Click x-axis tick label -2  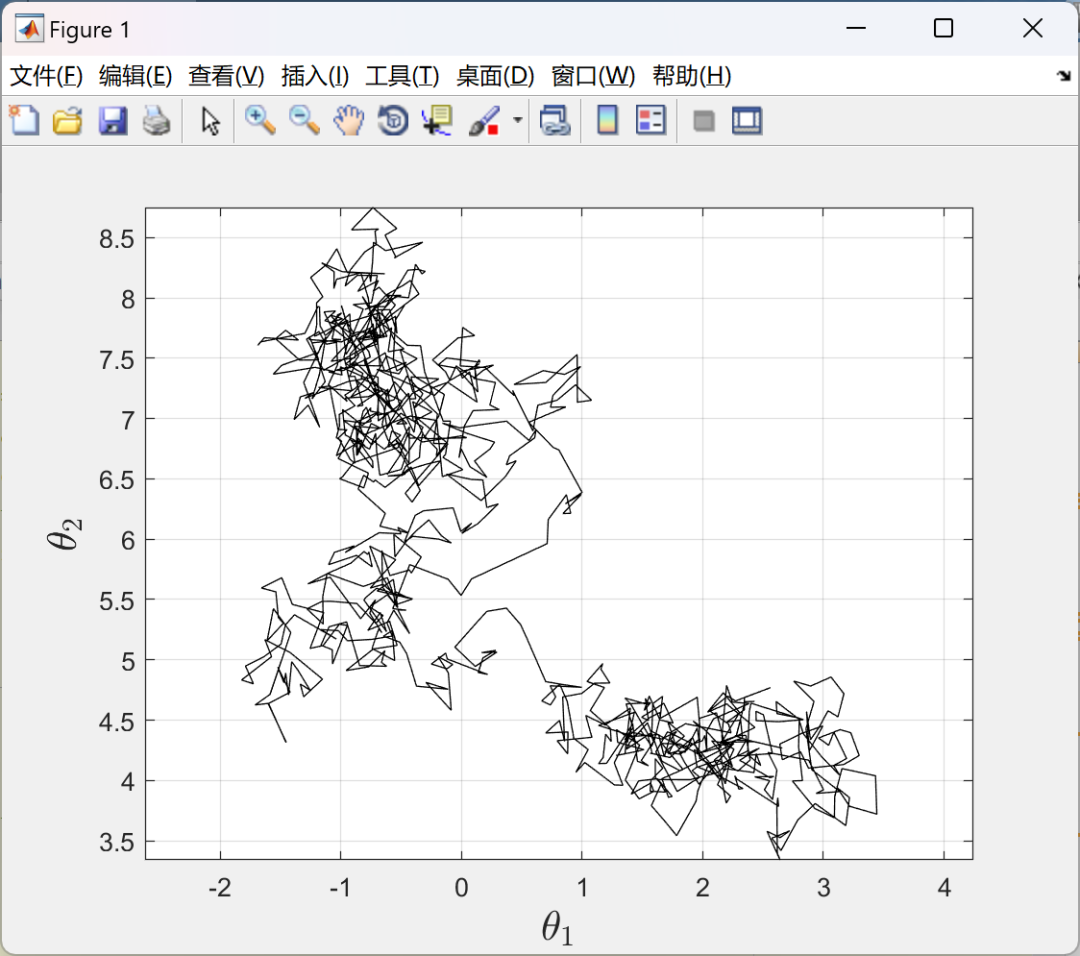pyautogui.click(x=220, y=887)
